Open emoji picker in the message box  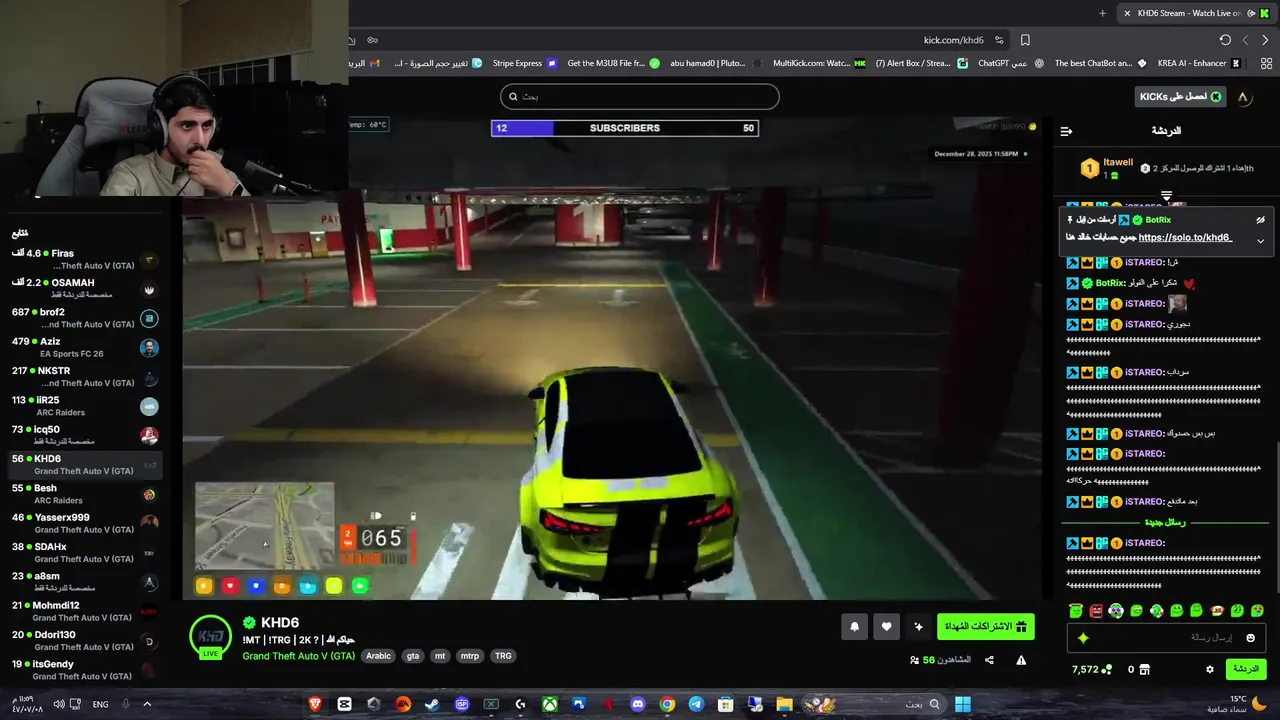(x=1249, y=637)
